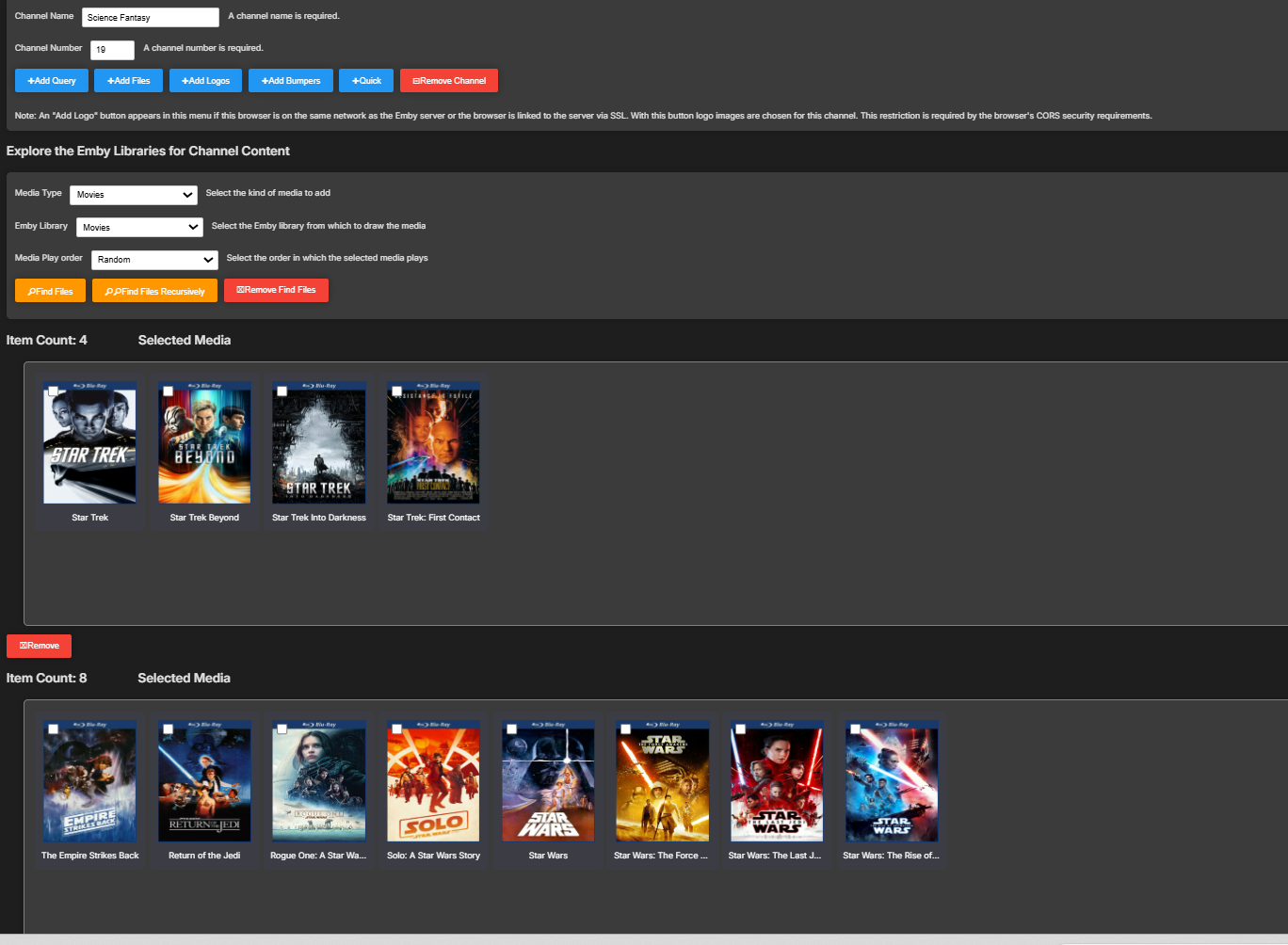Click the "Media Play order" label
This screenshot has width=1288, height=945.
click(x=49, y=258)
